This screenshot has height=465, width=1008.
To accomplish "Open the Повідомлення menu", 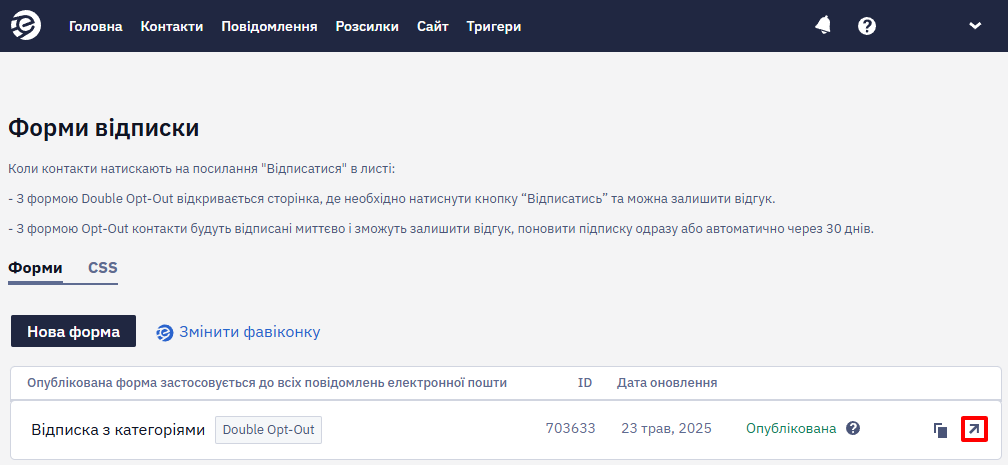I will (x=269, y=26).
